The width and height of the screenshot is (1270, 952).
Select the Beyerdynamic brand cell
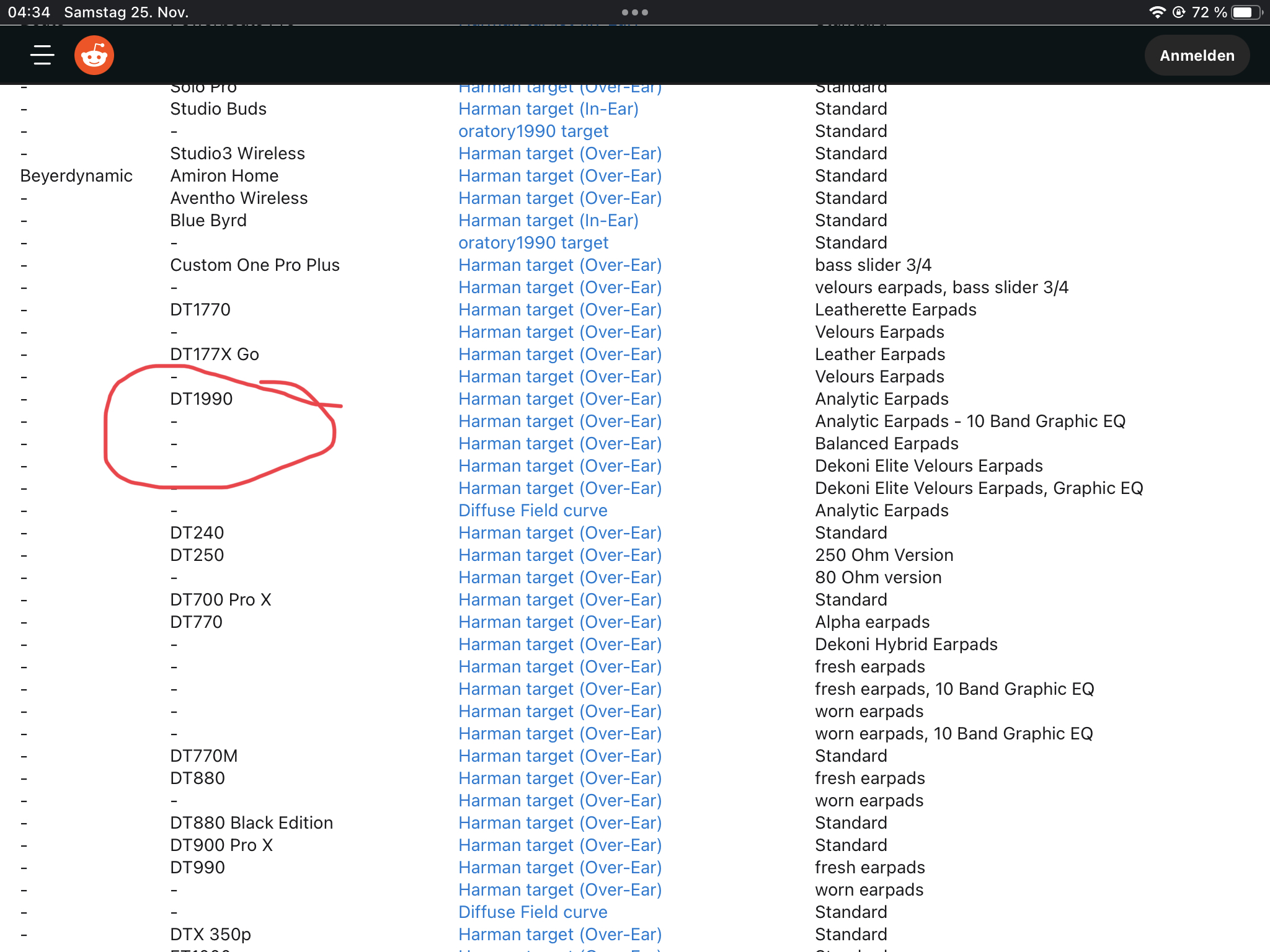point(76,176)
